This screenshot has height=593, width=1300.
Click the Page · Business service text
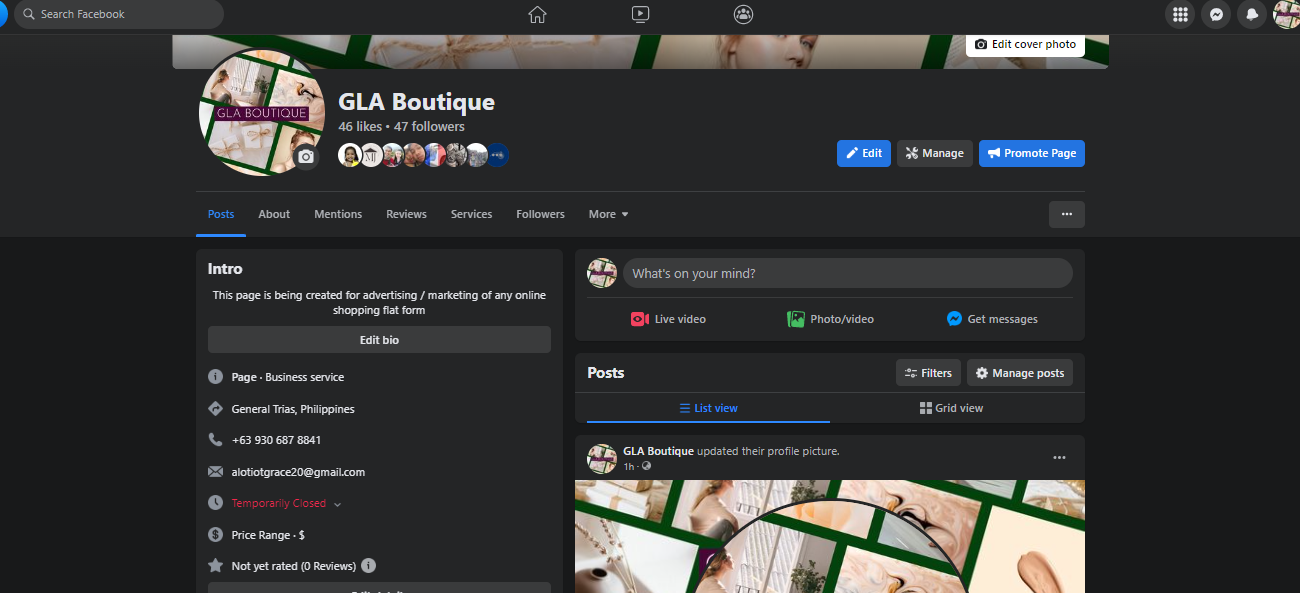click(x=287, y=377)
